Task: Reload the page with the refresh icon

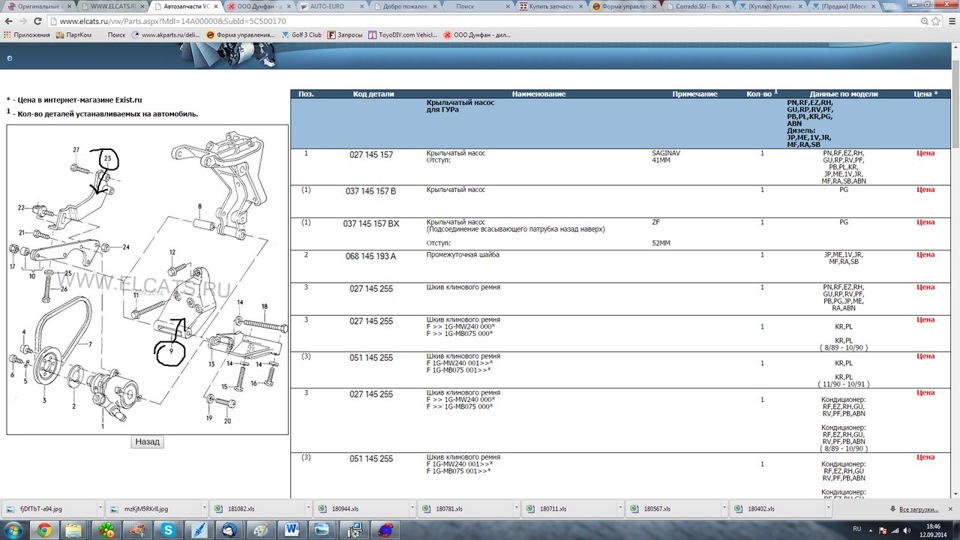Action: coord(37,21)
